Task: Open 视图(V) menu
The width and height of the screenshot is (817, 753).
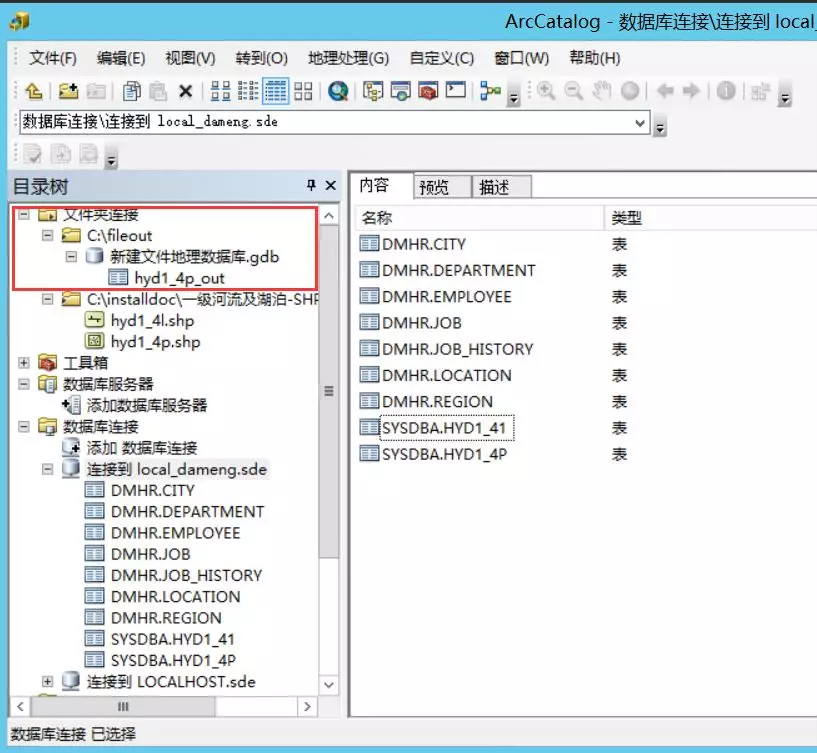Action: tap(190, 58)
